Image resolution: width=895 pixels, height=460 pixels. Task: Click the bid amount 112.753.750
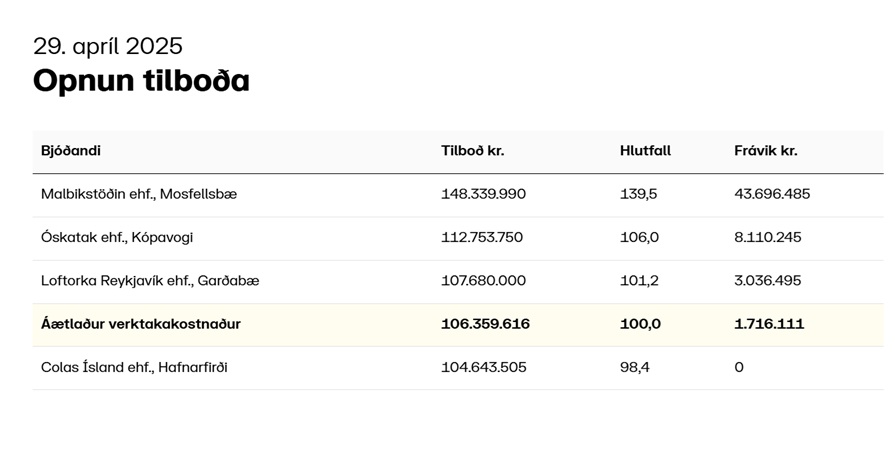482,237
